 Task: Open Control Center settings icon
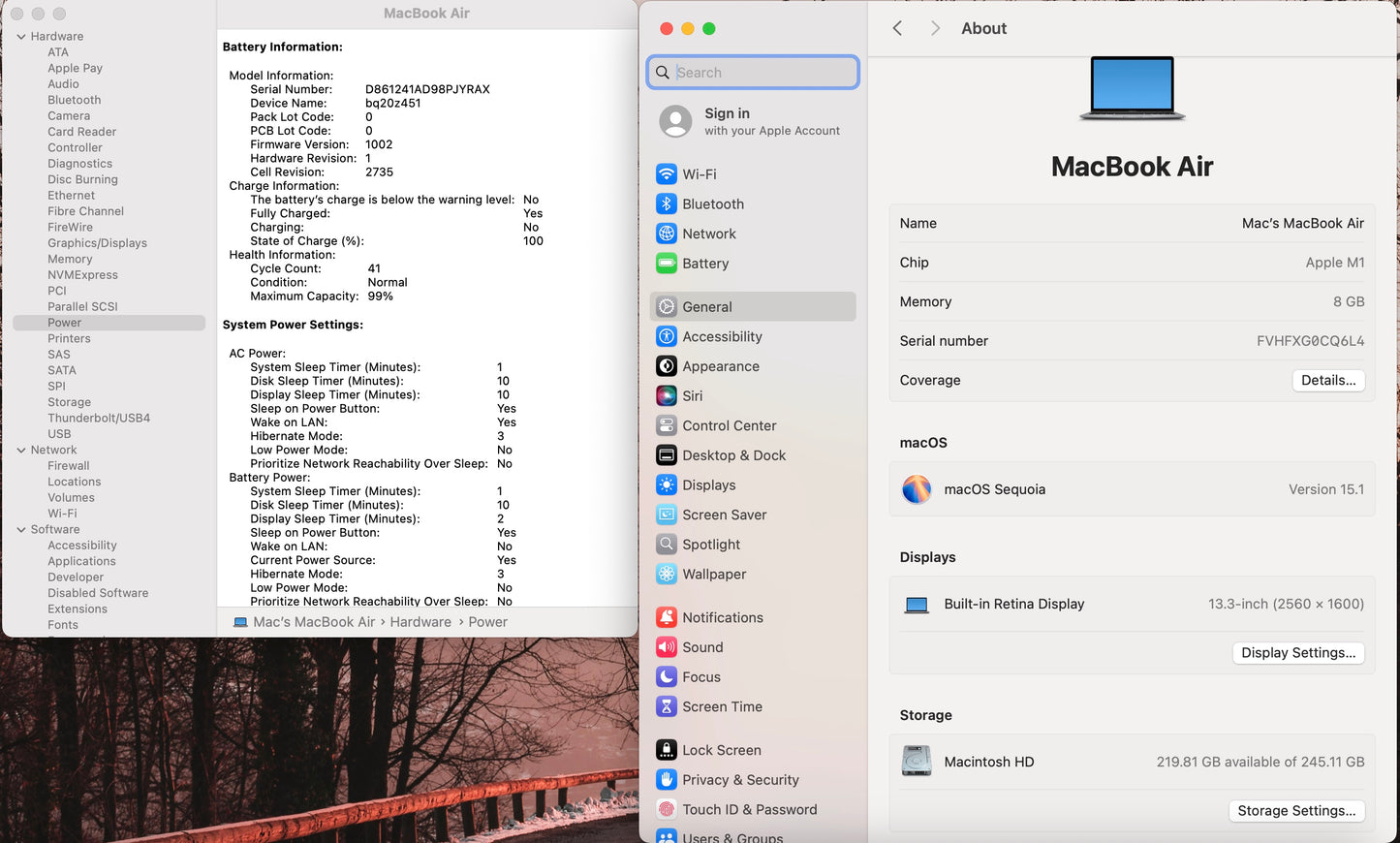666,425
